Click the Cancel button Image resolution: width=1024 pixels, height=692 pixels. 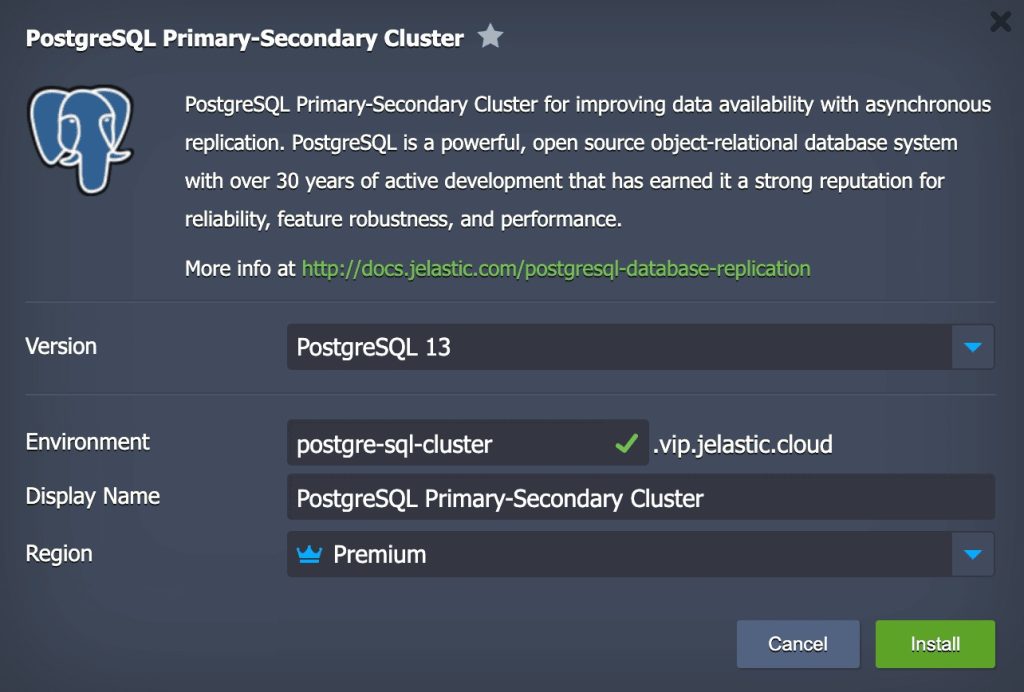(x=798, y=644)
